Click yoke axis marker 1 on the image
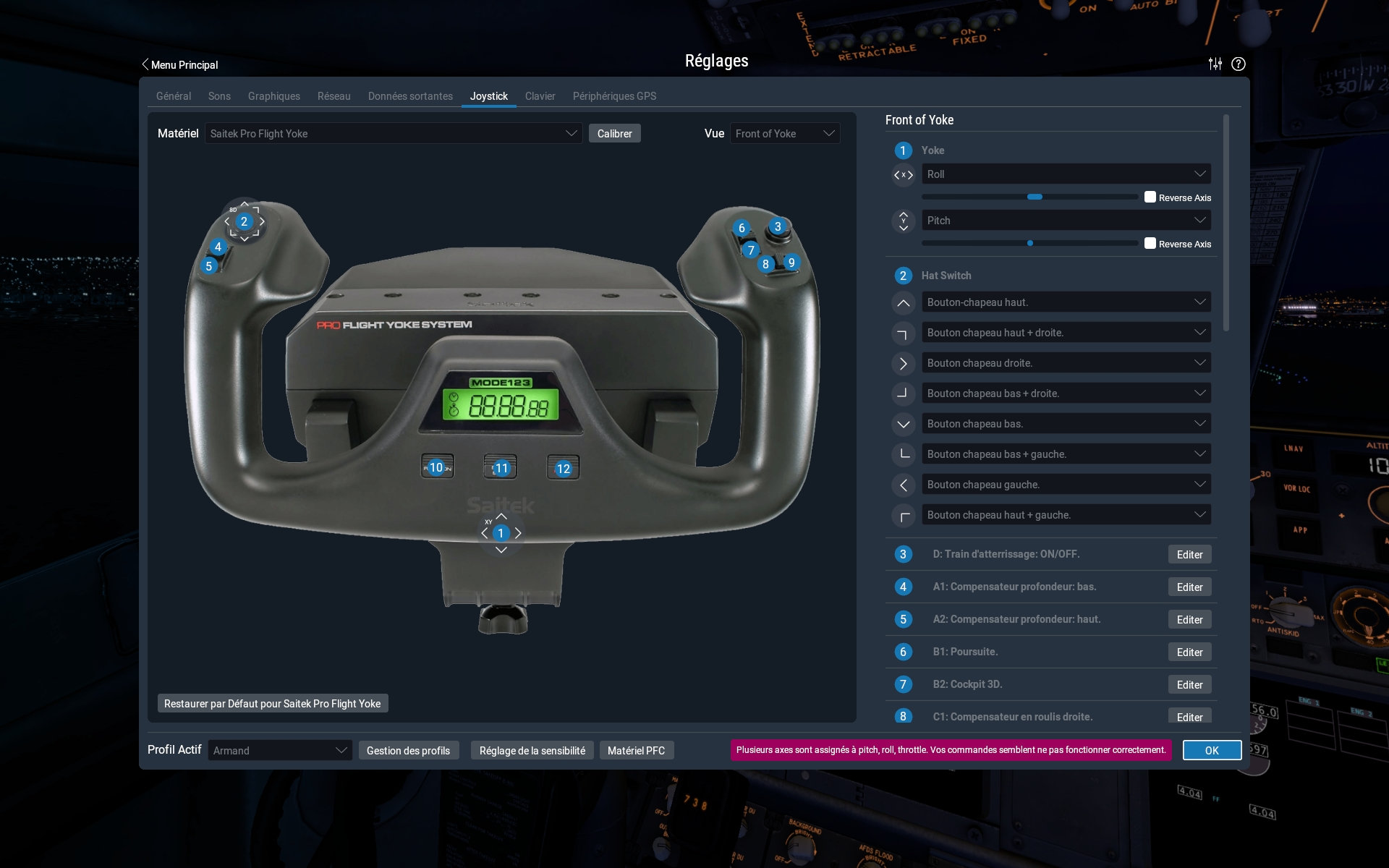Viewport: 1389px width, 868px height. click(x=501, y=533)
